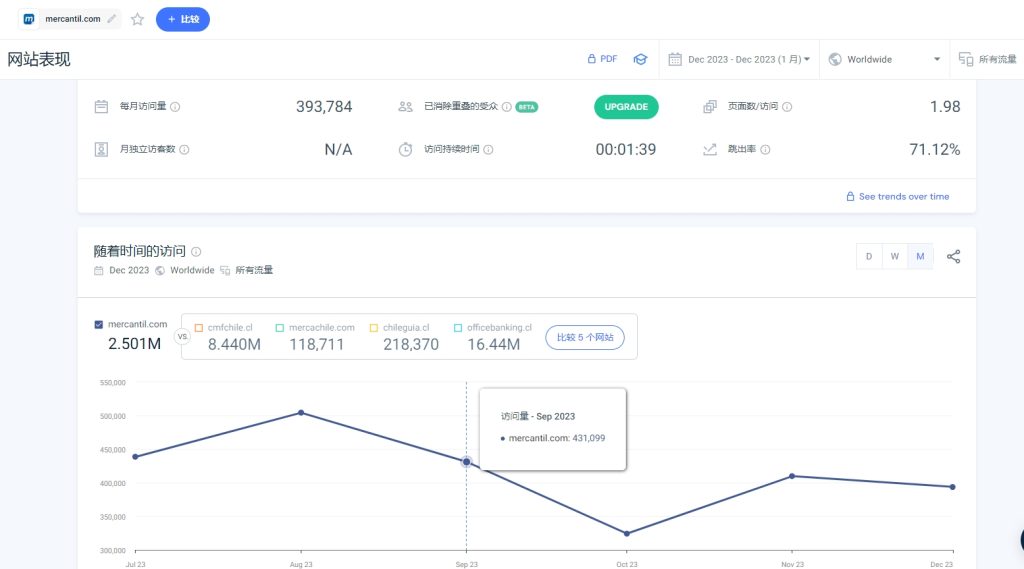Viewport: 1024px width, 569px height.
Task: Click the 每月访问量 calendar icon
Action: pos(101,106)
